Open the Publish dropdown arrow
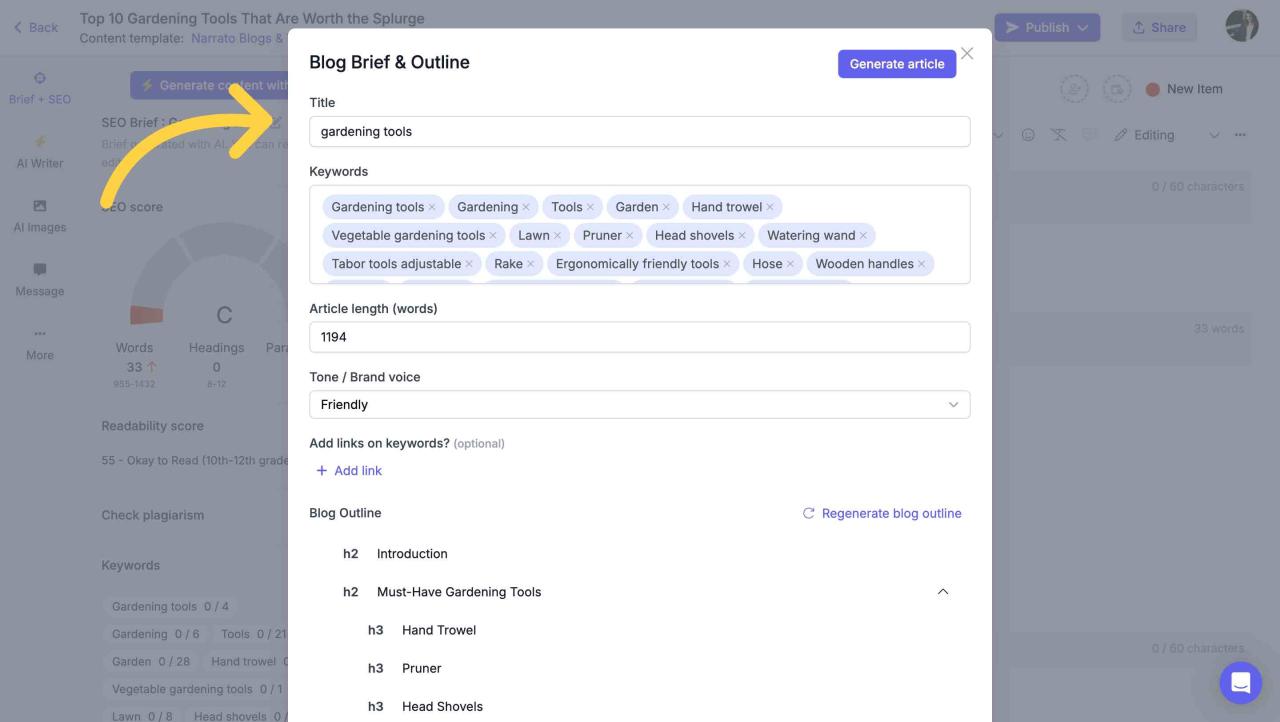This screenshot has width=1280, height=722. [x=1081, y=27]
